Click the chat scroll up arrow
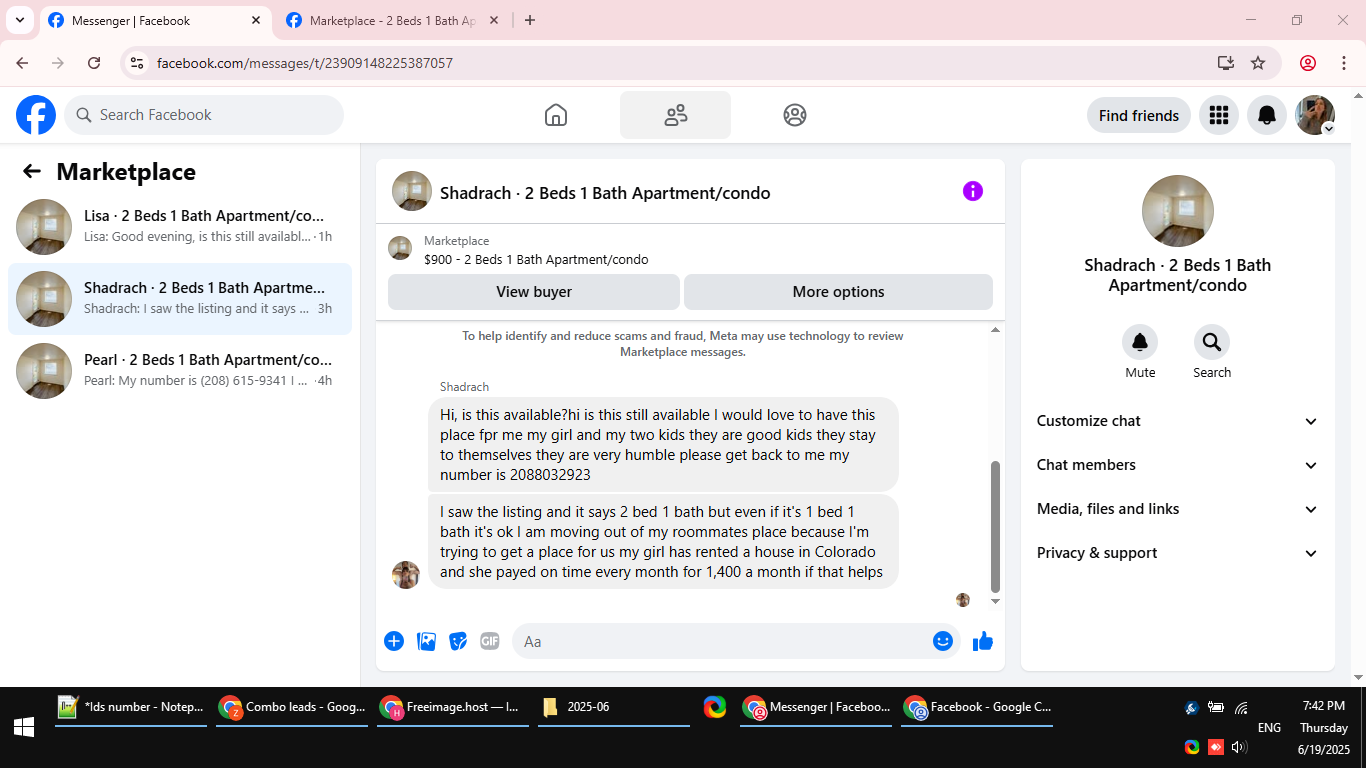1366x768 pixels. tap(995, 330)
